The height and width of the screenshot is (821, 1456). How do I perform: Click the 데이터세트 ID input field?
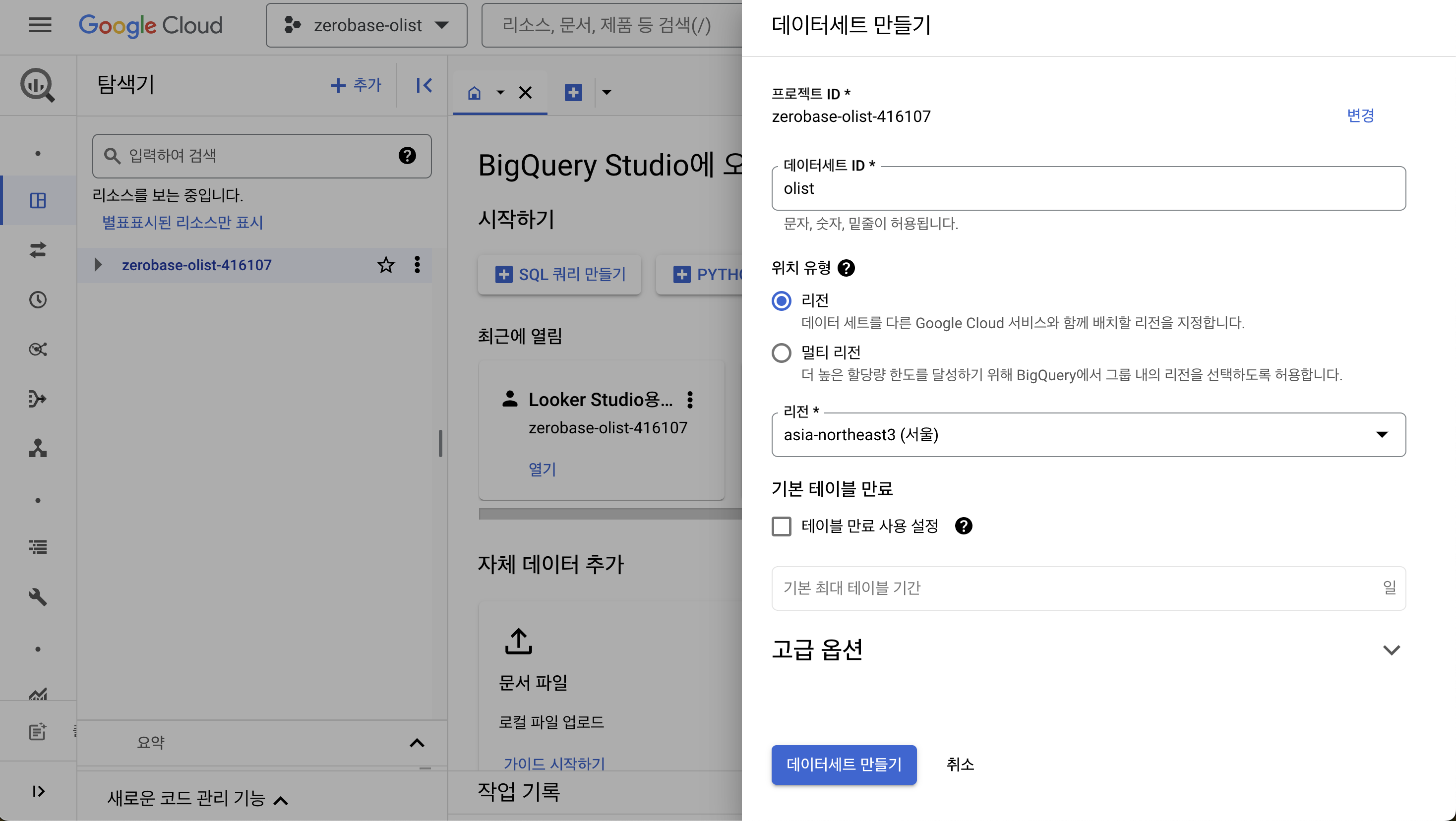1088,189
